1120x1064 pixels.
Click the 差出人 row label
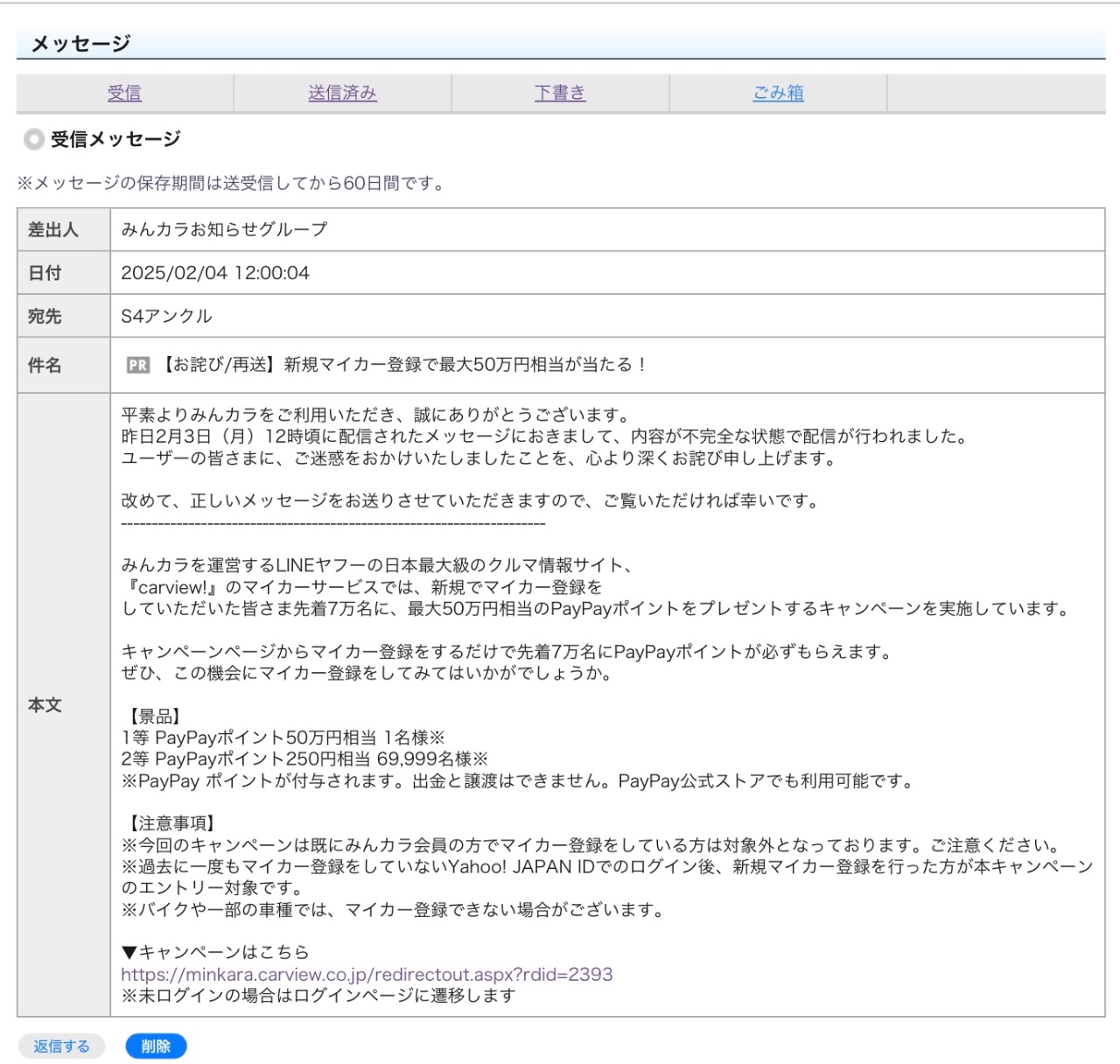coord(52,229)
